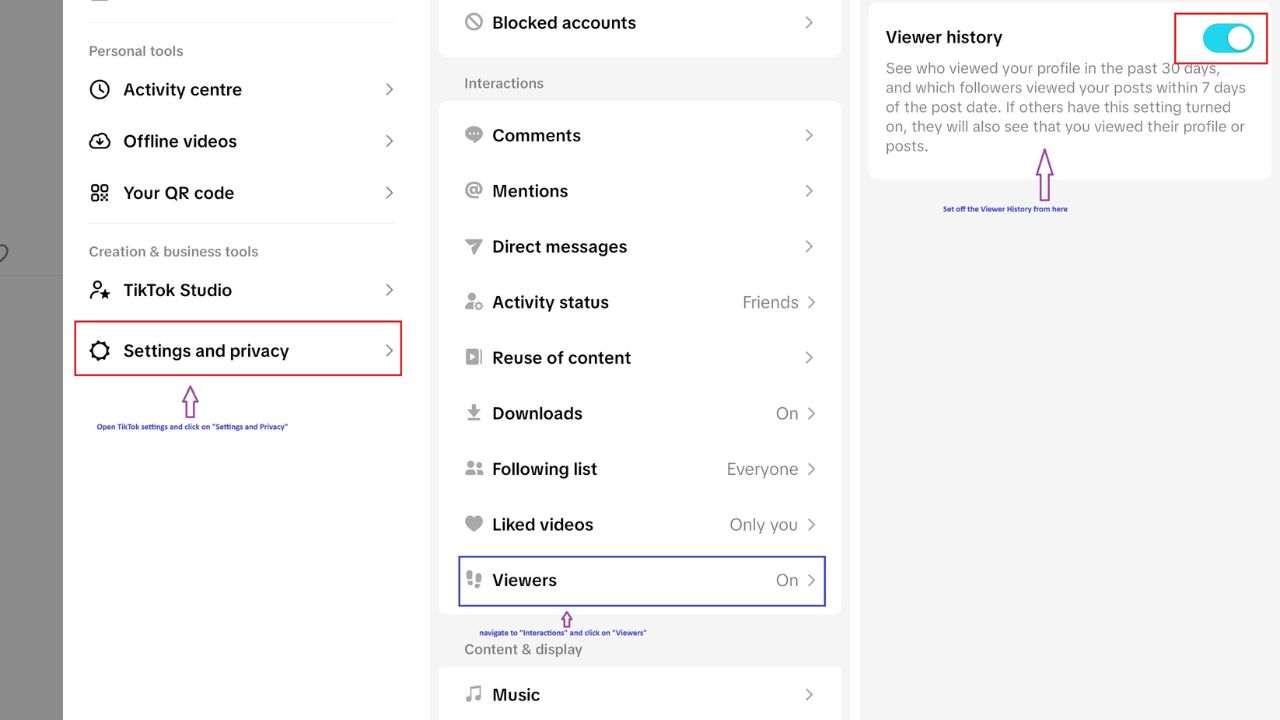Open Comments privacy settings

(x=640, y=135)
